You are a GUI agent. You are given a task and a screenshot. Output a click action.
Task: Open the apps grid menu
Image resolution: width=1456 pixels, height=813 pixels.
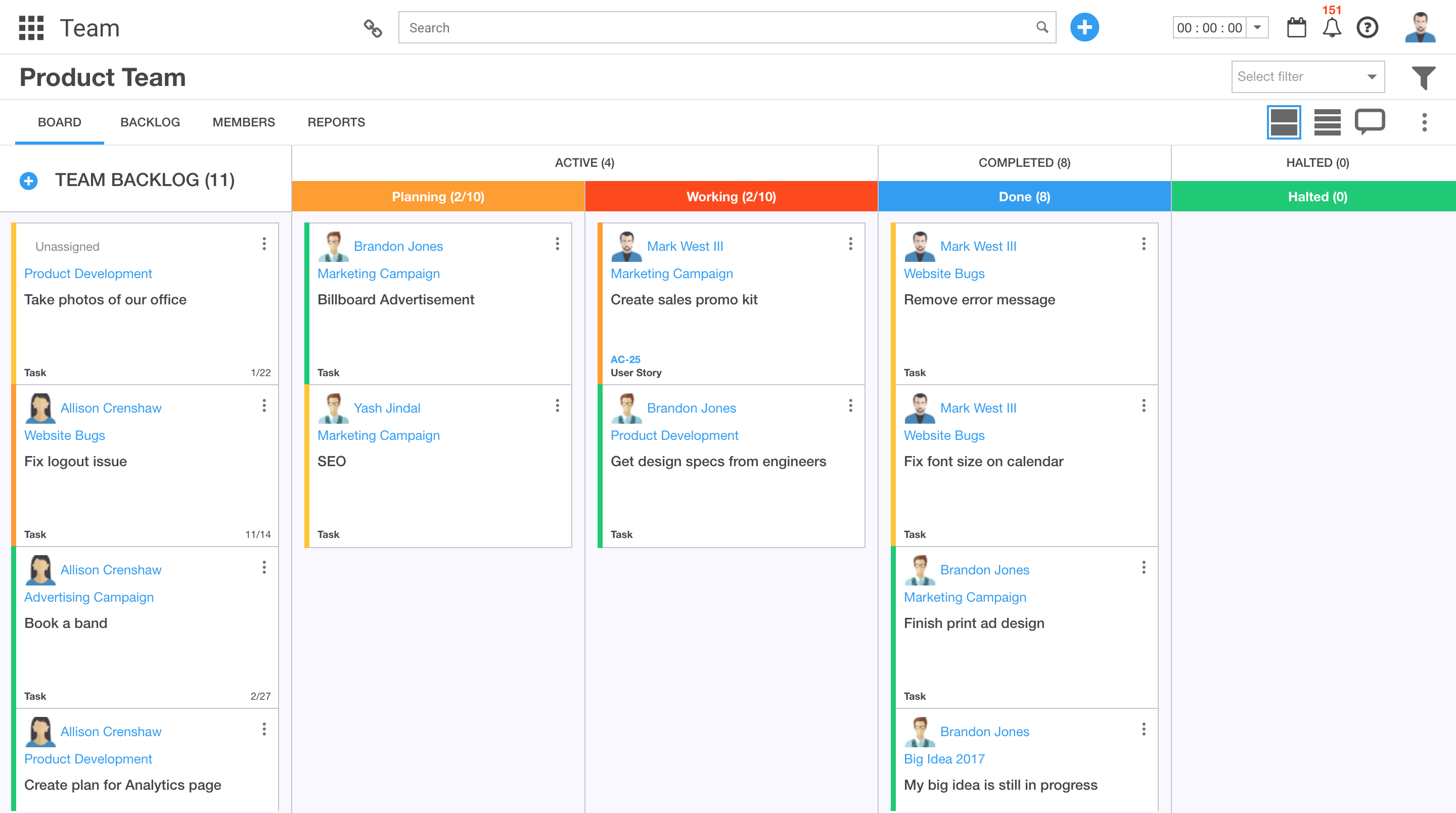[31, 28]
